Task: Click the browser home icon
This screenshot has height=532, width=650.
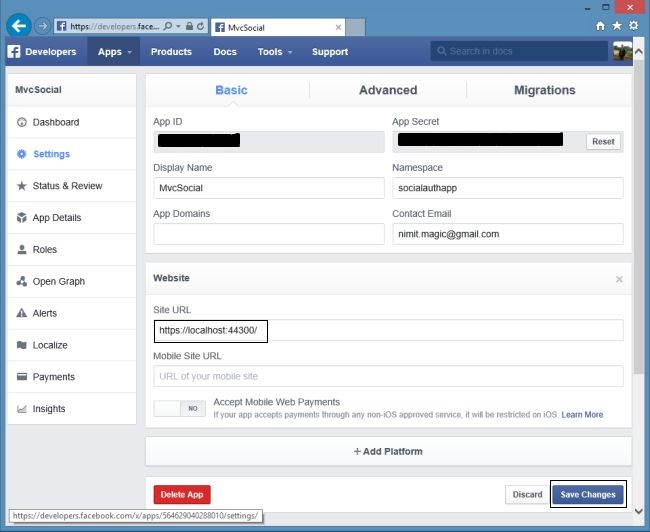Action: 600,26
